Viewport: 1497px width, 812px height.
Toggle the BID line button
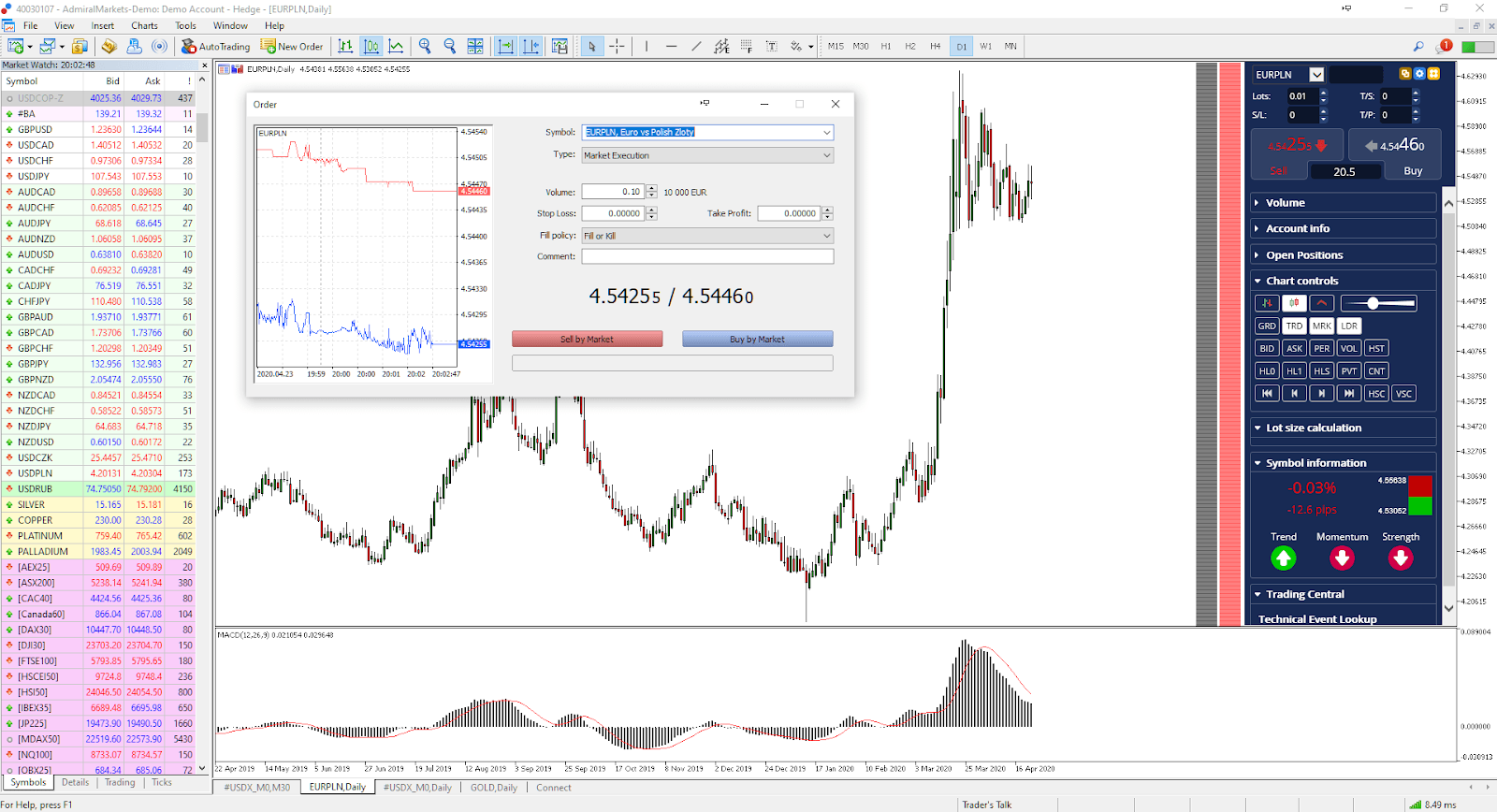tap(1267, 348)
